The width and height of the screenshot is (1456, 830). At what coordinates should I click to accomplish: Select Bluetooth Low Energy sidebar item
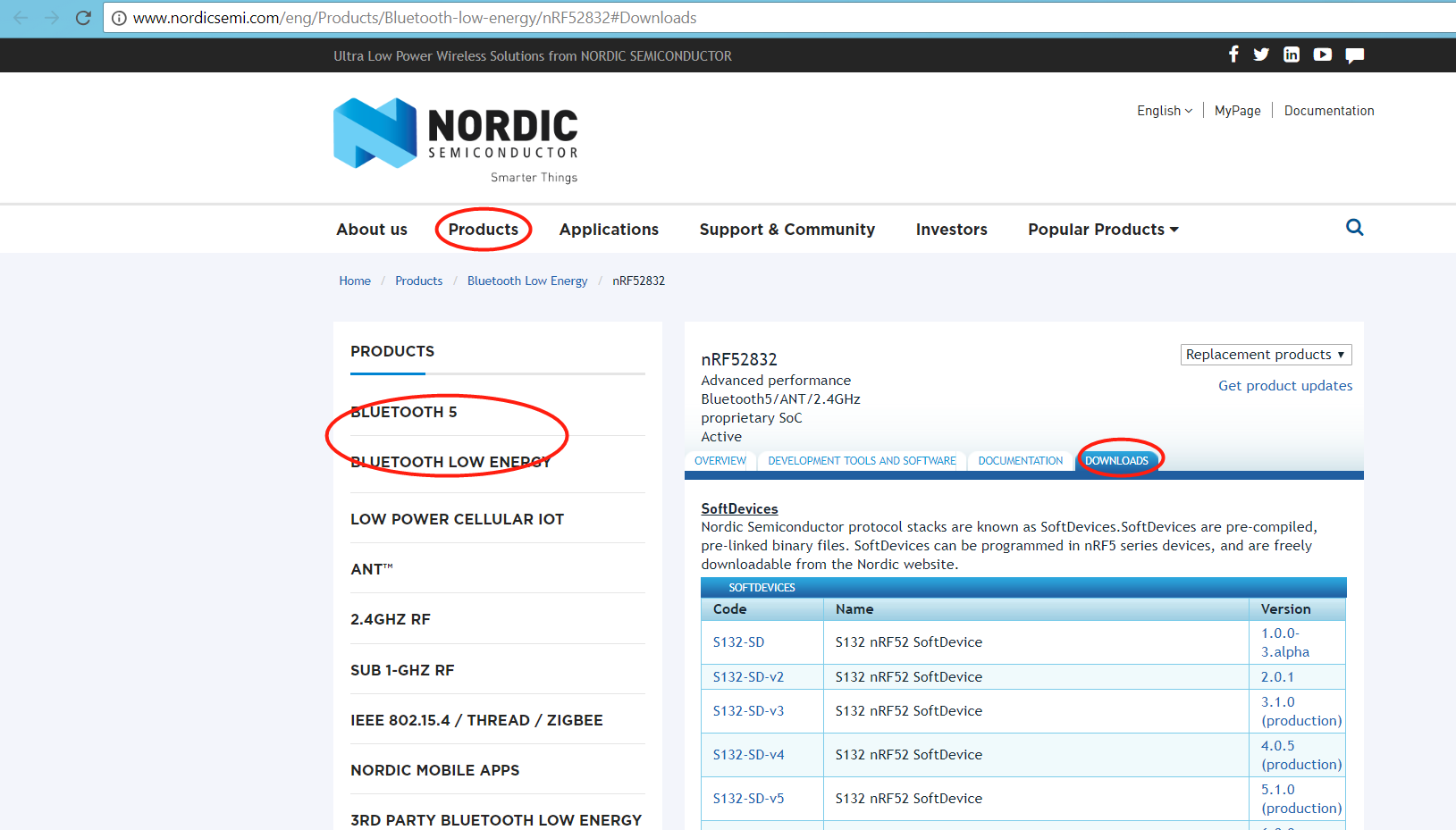coord(451,462)
